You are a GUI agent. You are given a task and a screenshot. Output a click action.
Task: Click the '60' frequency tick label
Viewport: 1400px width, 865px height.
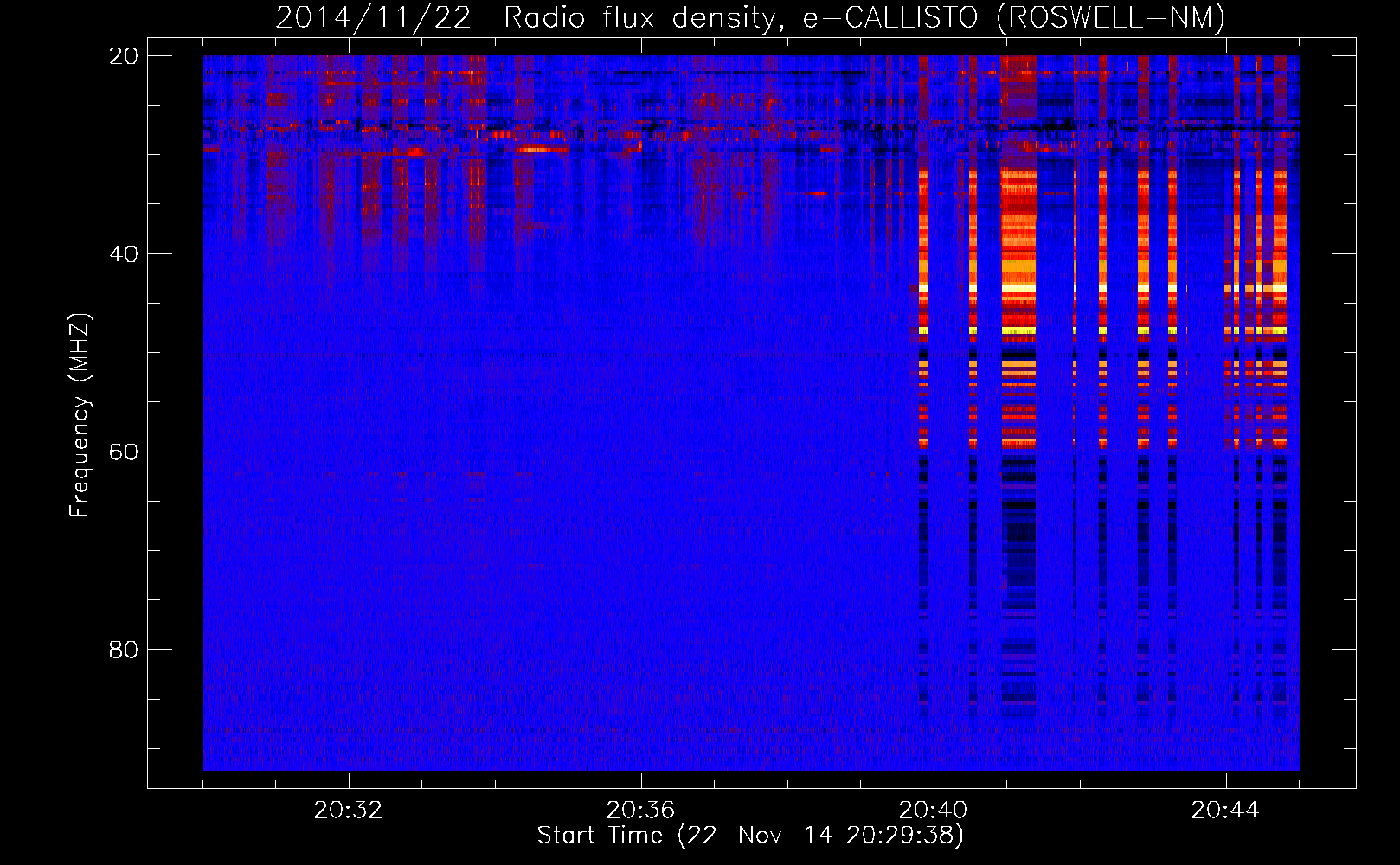124,452
